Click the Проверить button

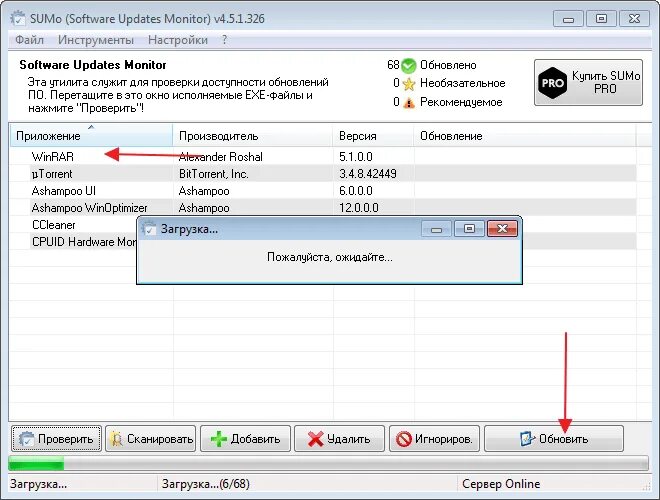(56, 439)
